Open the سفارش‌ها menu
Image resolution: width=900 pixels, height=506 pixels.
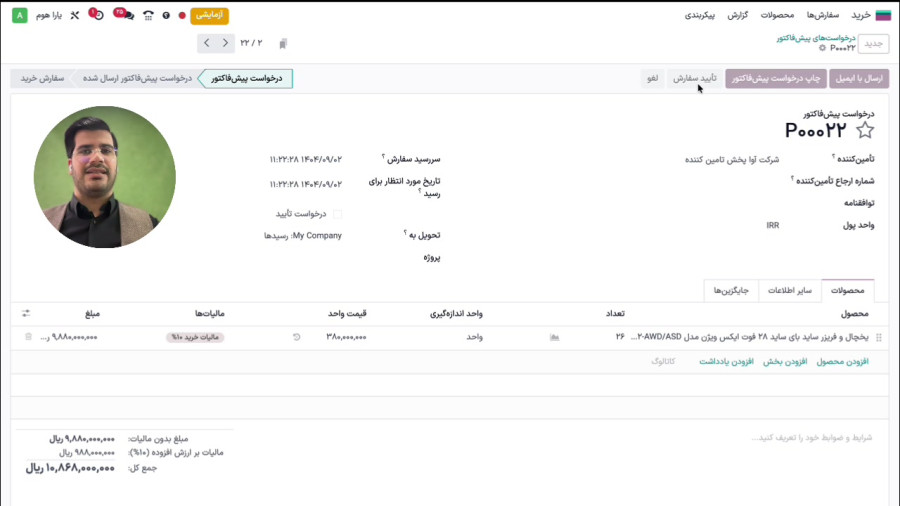[821, 16]
